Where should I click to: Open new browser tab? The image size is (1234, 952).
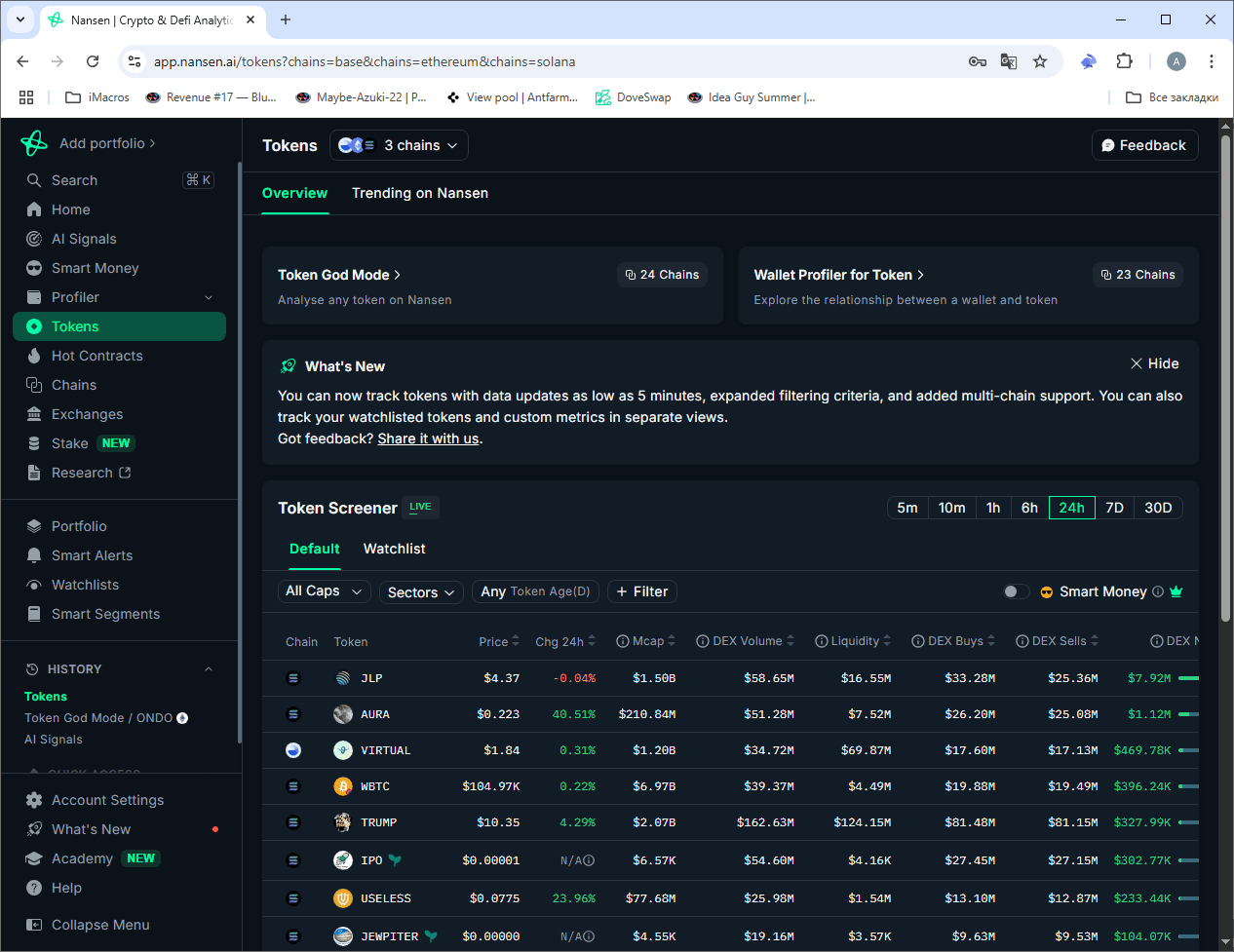(x=286, y=19)
